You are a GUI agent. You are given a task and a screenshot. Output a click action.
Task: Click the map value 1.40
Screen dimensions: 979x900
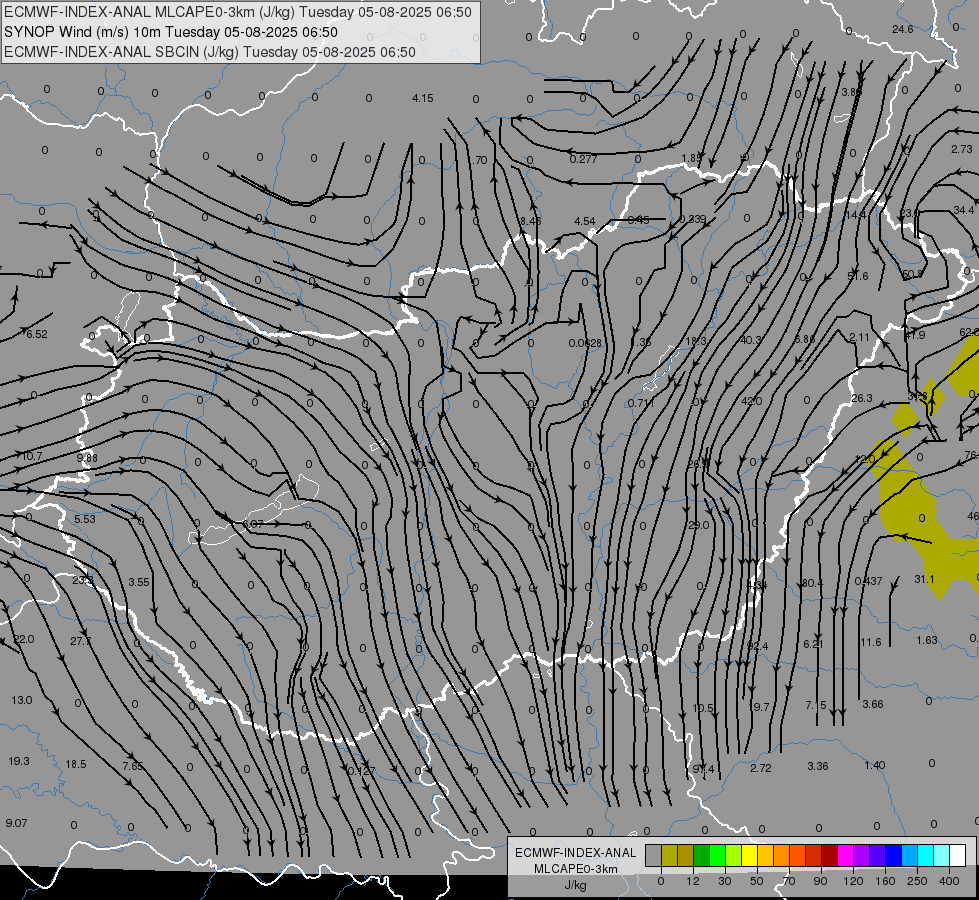point(875,764)
